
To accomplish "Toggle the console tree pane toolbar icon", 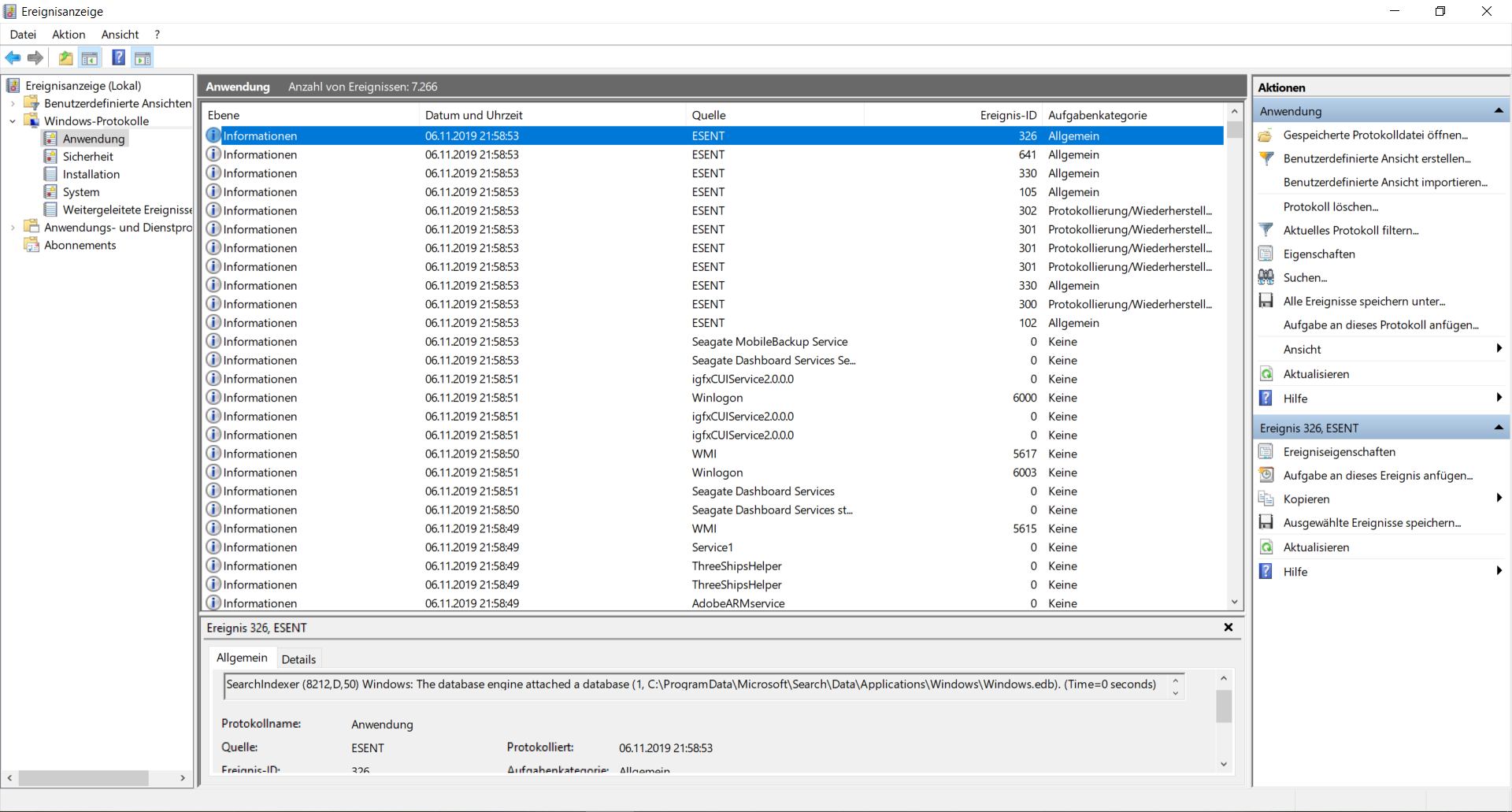I will 90,57.
